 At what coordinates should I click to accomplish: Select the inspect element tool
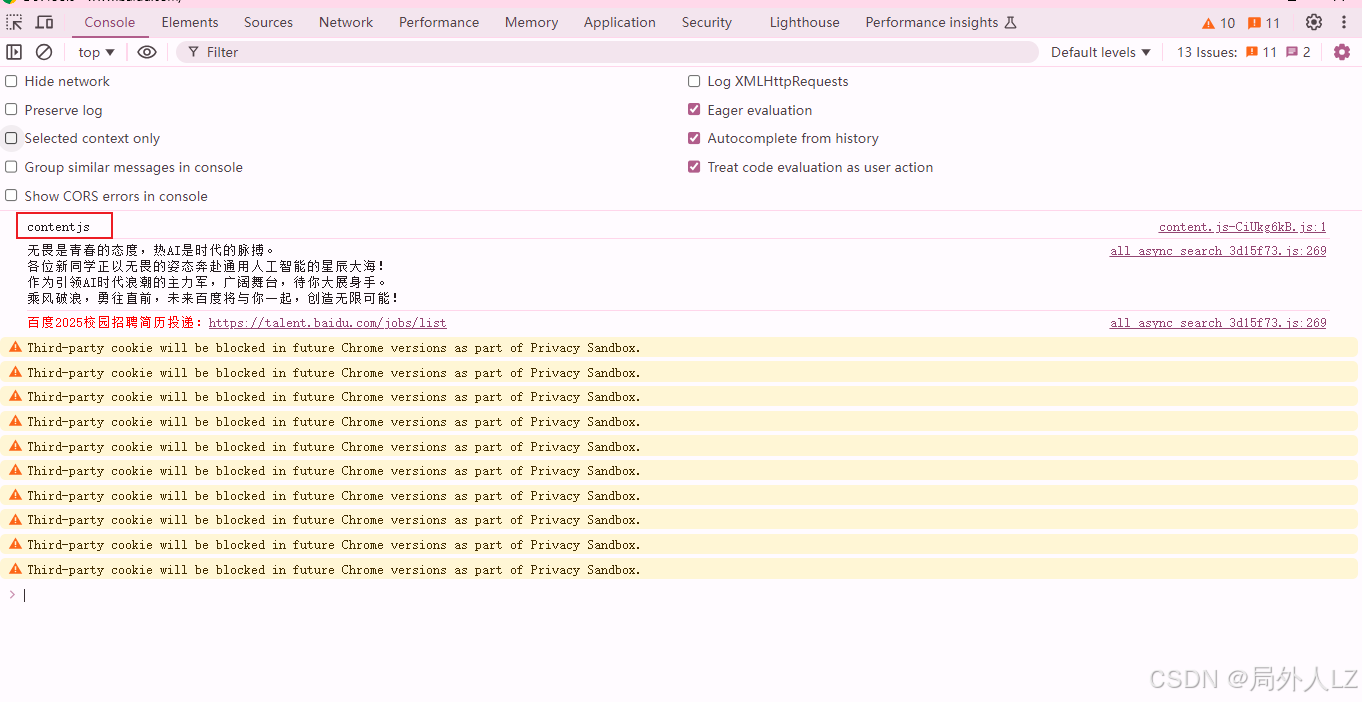(13, 21)
